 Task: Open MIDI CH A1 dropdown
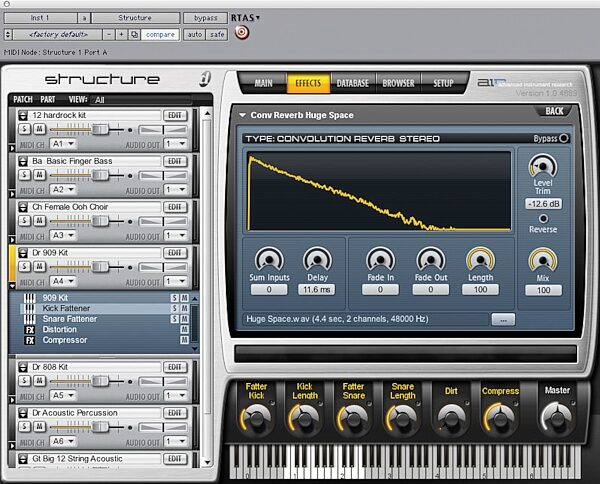point(63,144)
